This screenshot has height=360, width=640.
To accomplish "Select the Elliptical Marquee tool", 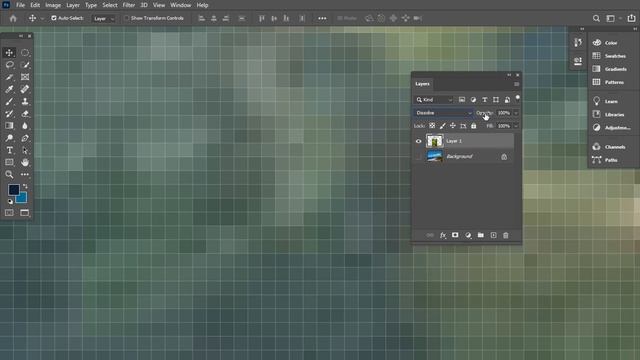I will [x=25, y=53].
